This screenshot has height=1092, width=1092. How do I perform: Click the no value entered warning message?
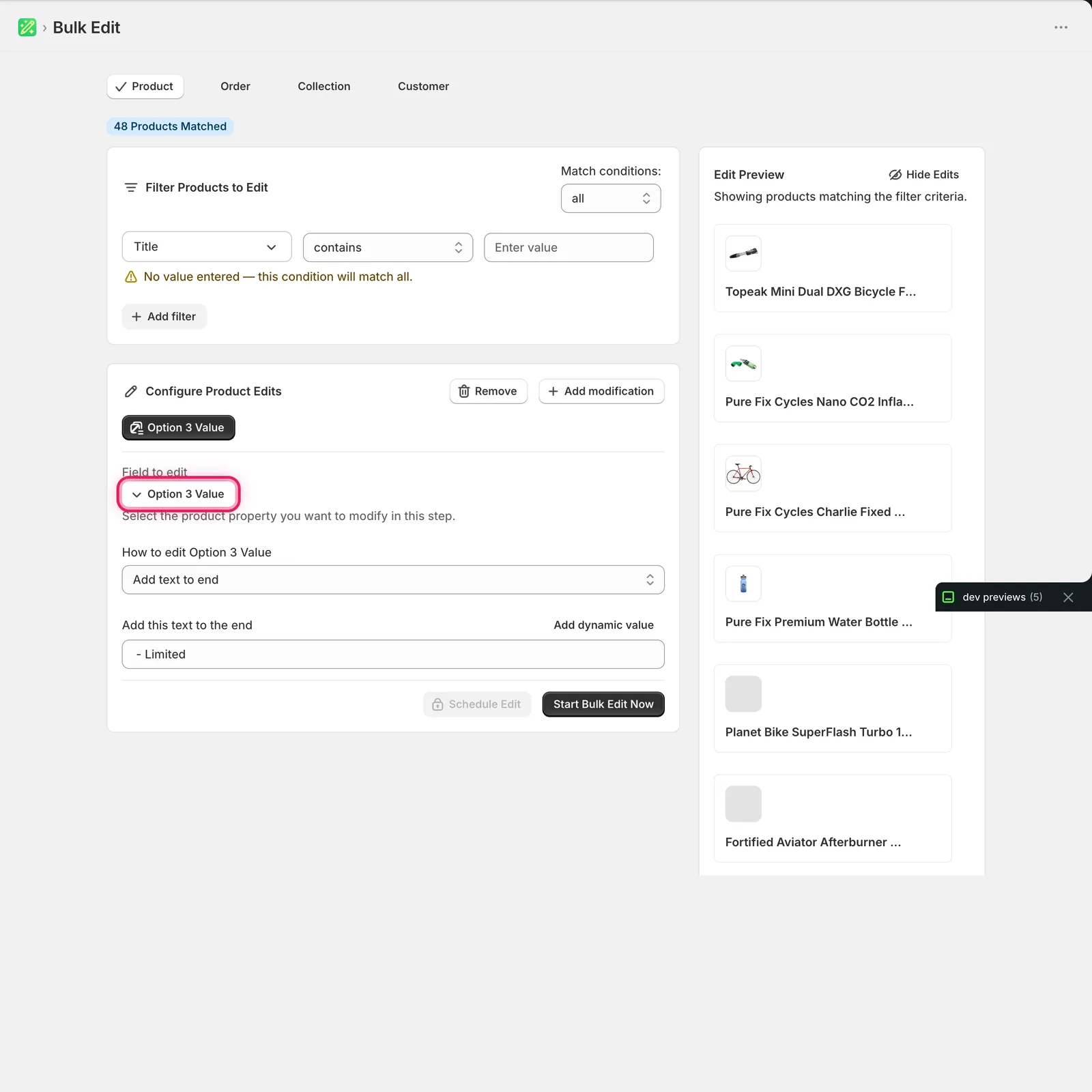coord(269,277)
